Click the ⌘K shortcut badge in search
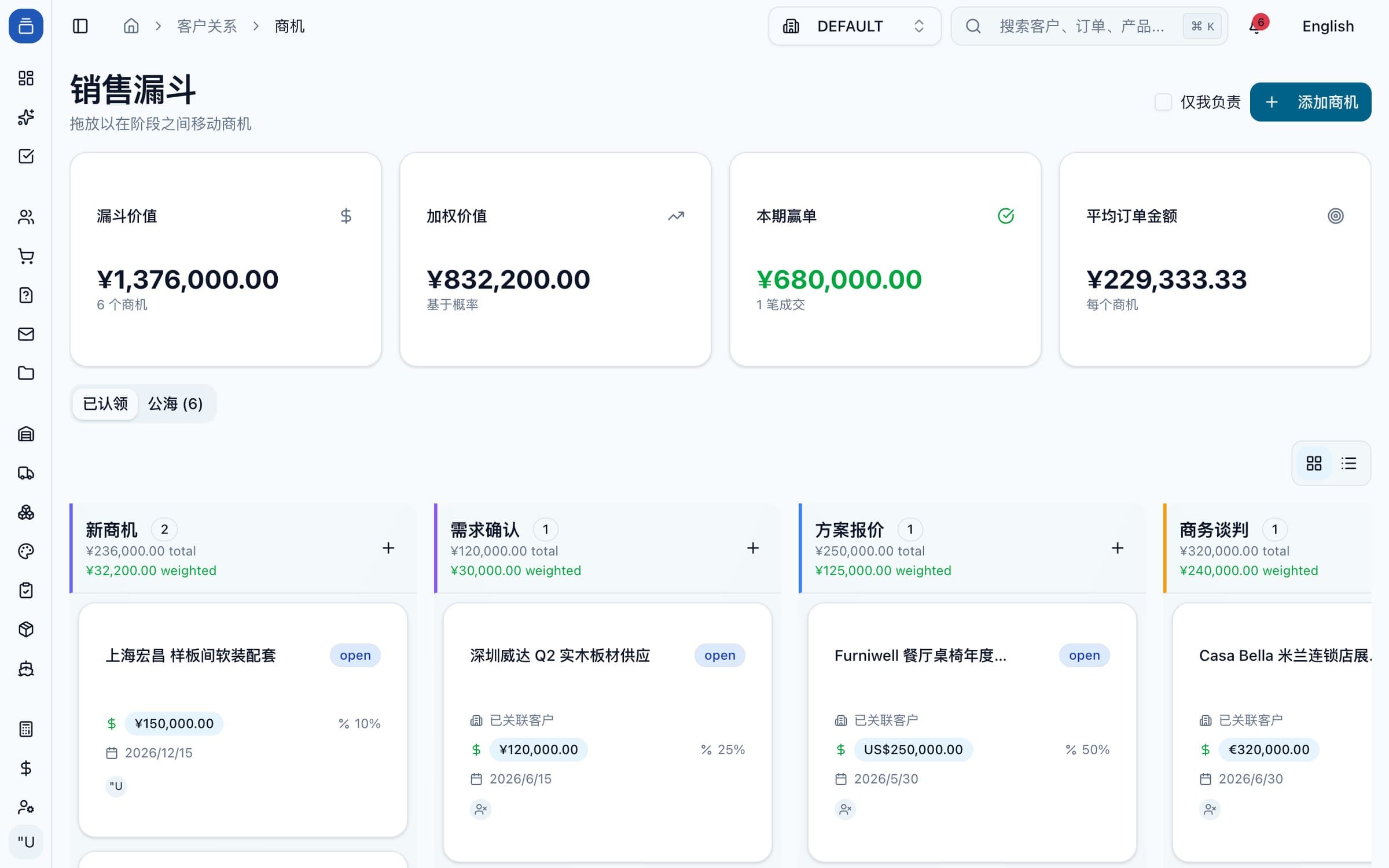Screen dimensions: 1389x868 click(x=1202, y=26)
